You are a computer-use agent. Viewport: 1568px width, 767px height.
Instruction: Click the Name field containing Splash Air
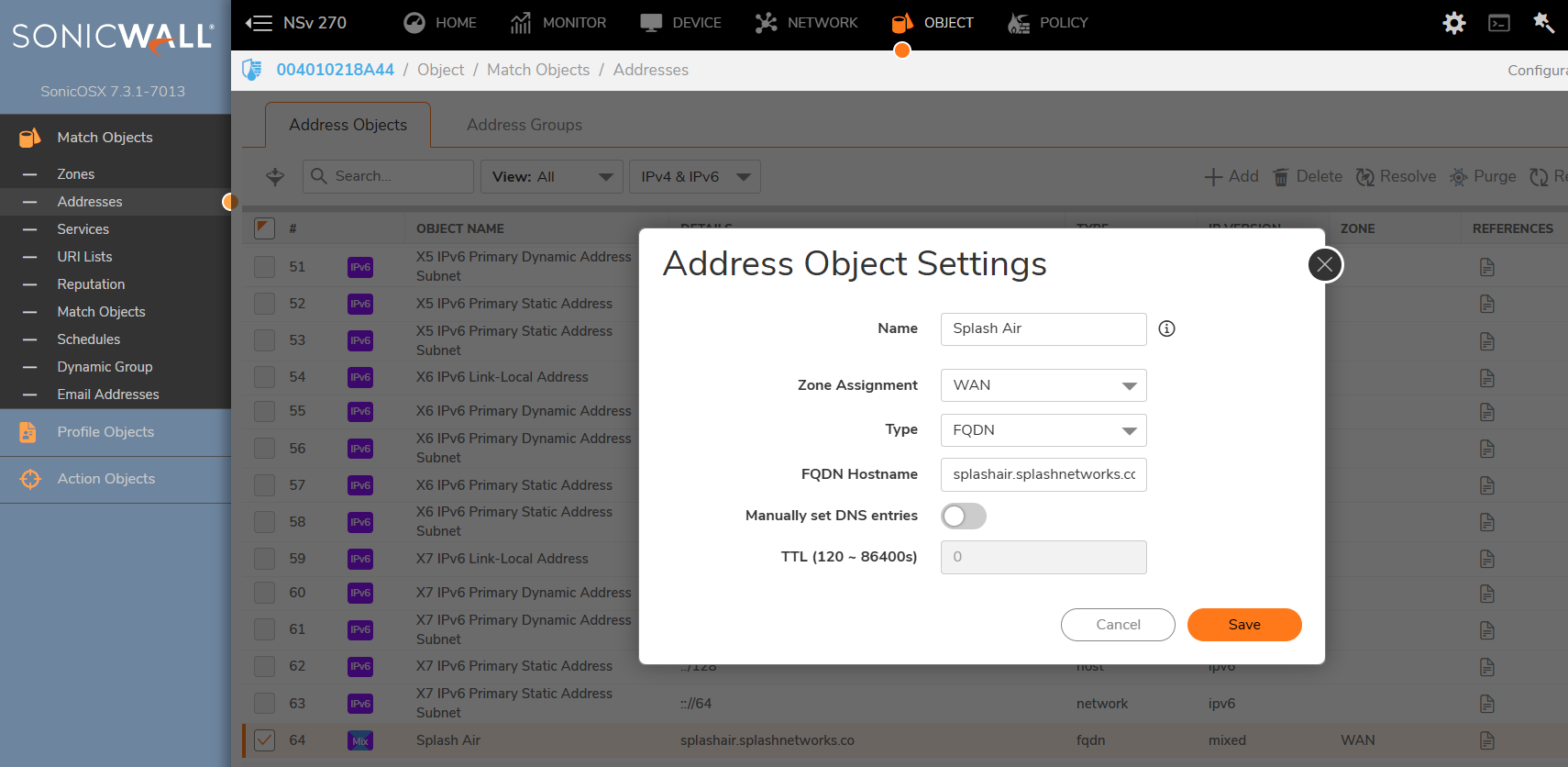coord(1043,329)
